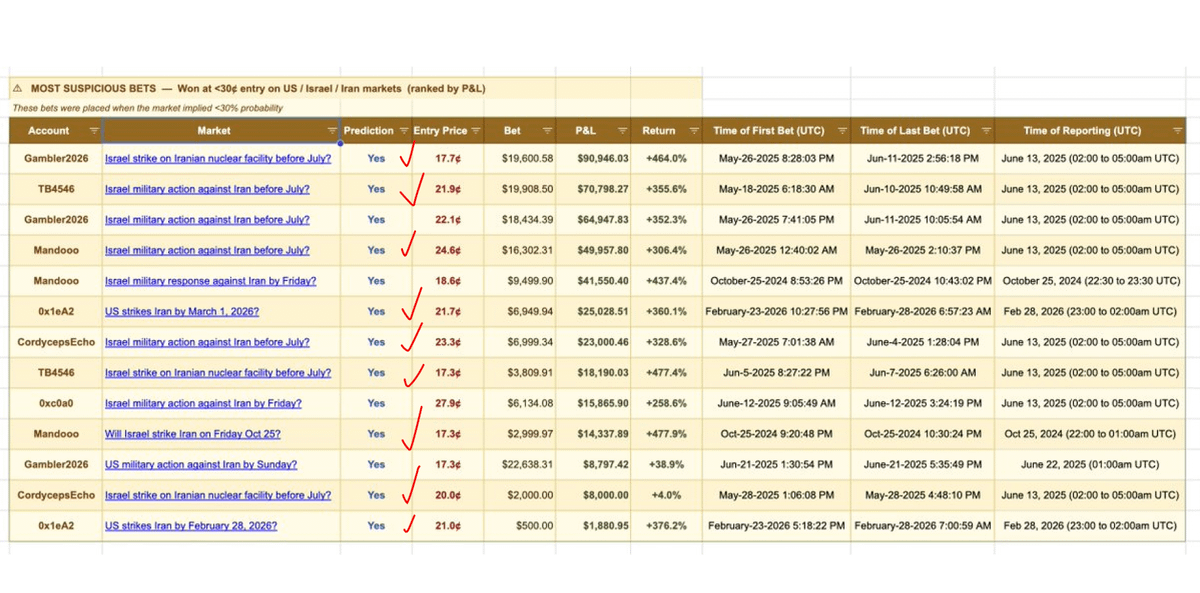Select last bet time February-28-2026 6:57:23 AM
This screenshot has width=1200, height=593.
click(x=923, y=311)
